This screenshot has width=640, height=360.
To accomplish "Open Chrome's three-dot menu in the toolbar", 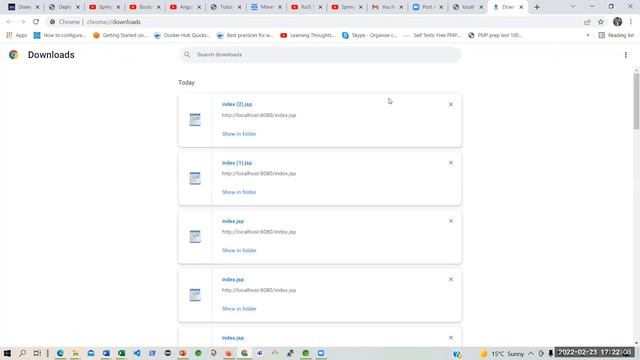I will click(631, 22).
